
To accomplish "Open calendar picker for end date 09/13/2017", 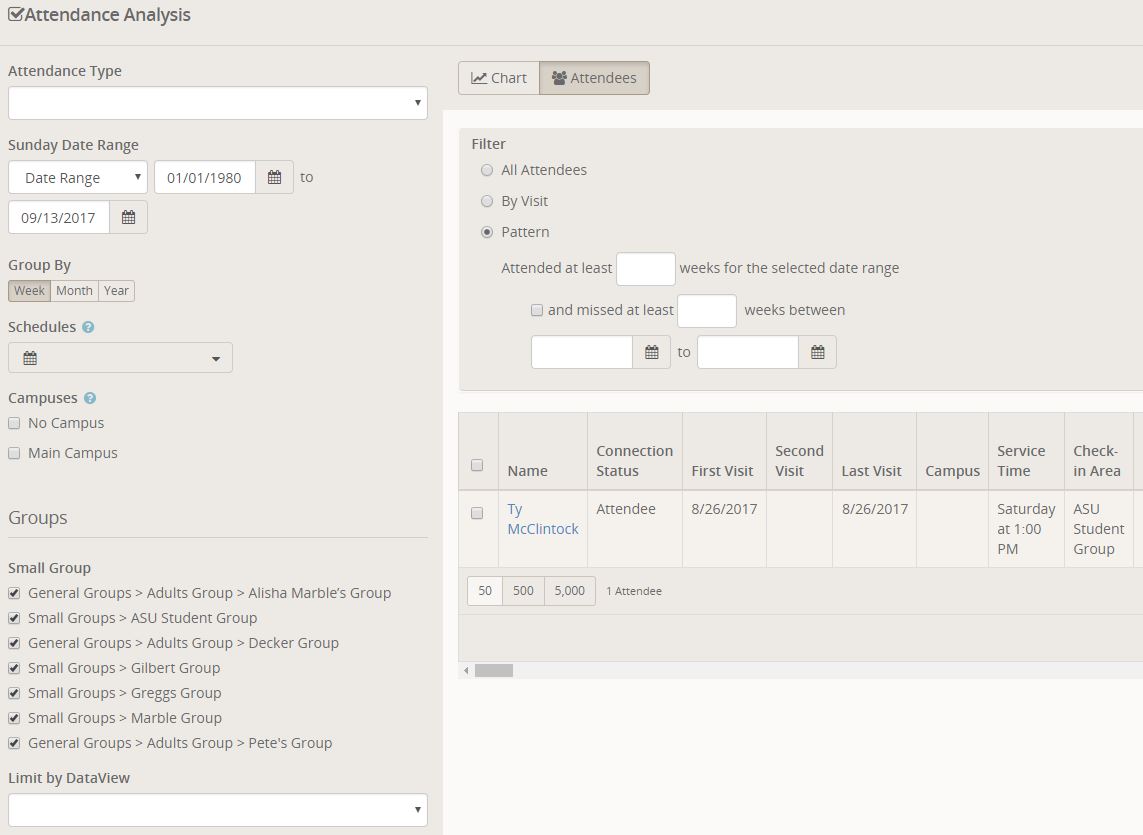I will click(128, 218).
